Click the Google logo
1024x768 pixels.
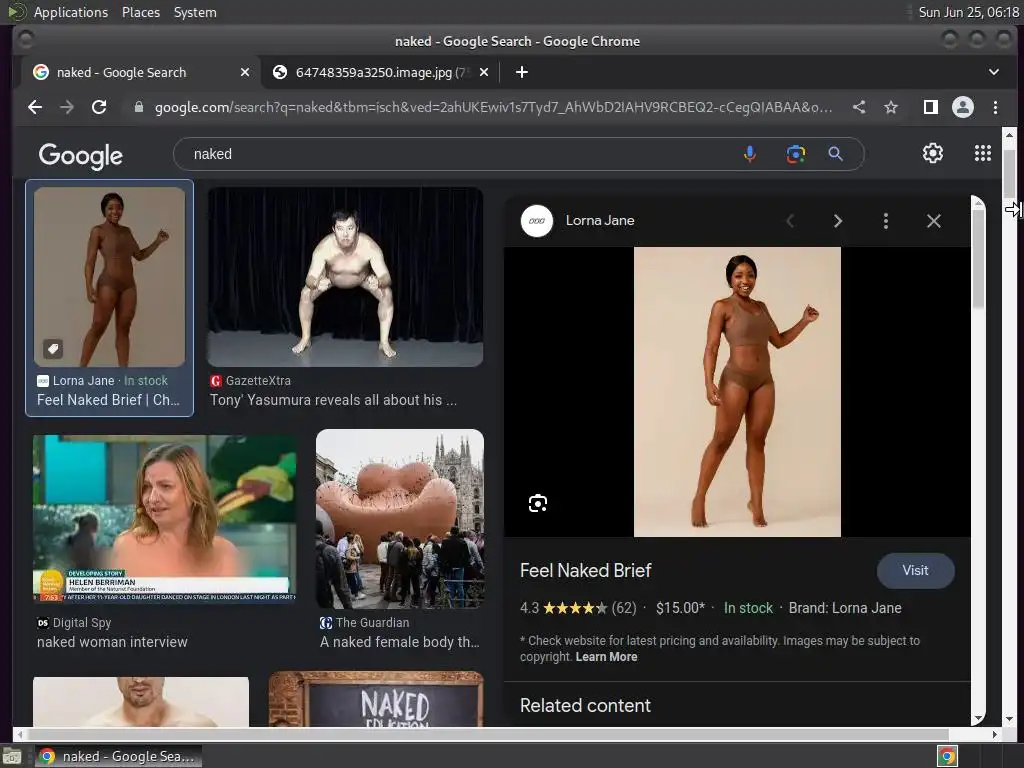pos(80,155)
